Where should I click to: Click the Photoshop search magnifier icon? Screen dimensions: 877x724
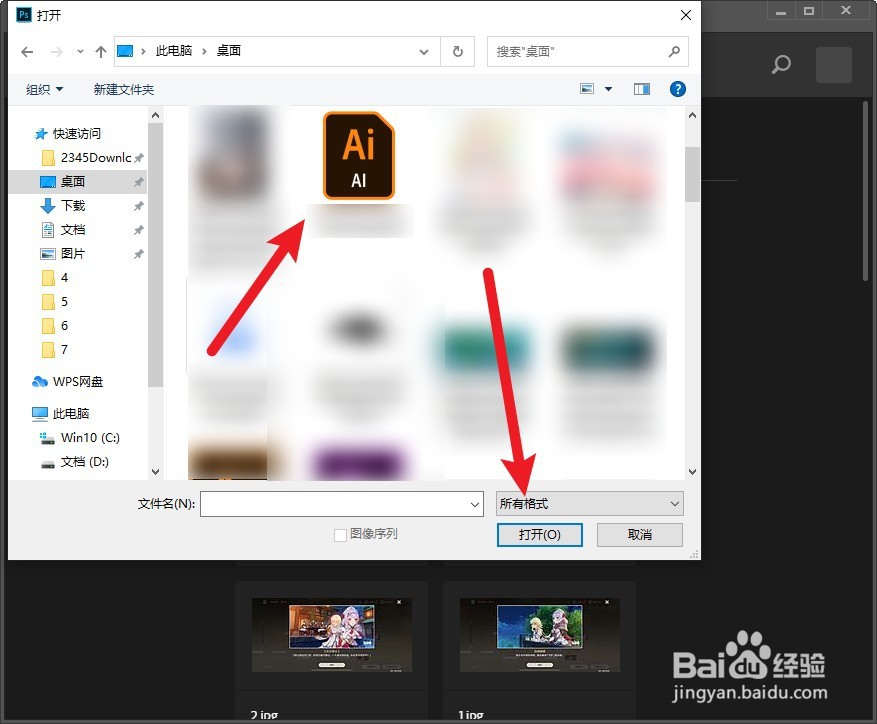tap(781, 64)
